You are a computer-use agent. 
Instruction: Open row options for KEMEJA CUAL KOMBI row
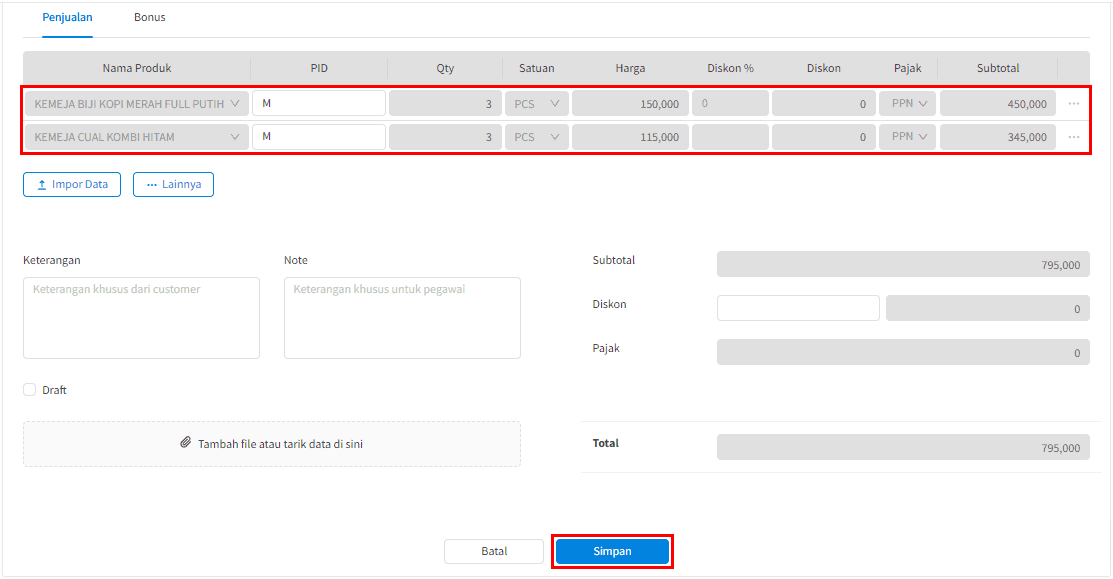pyautogui.click(x=1073, y=137)
